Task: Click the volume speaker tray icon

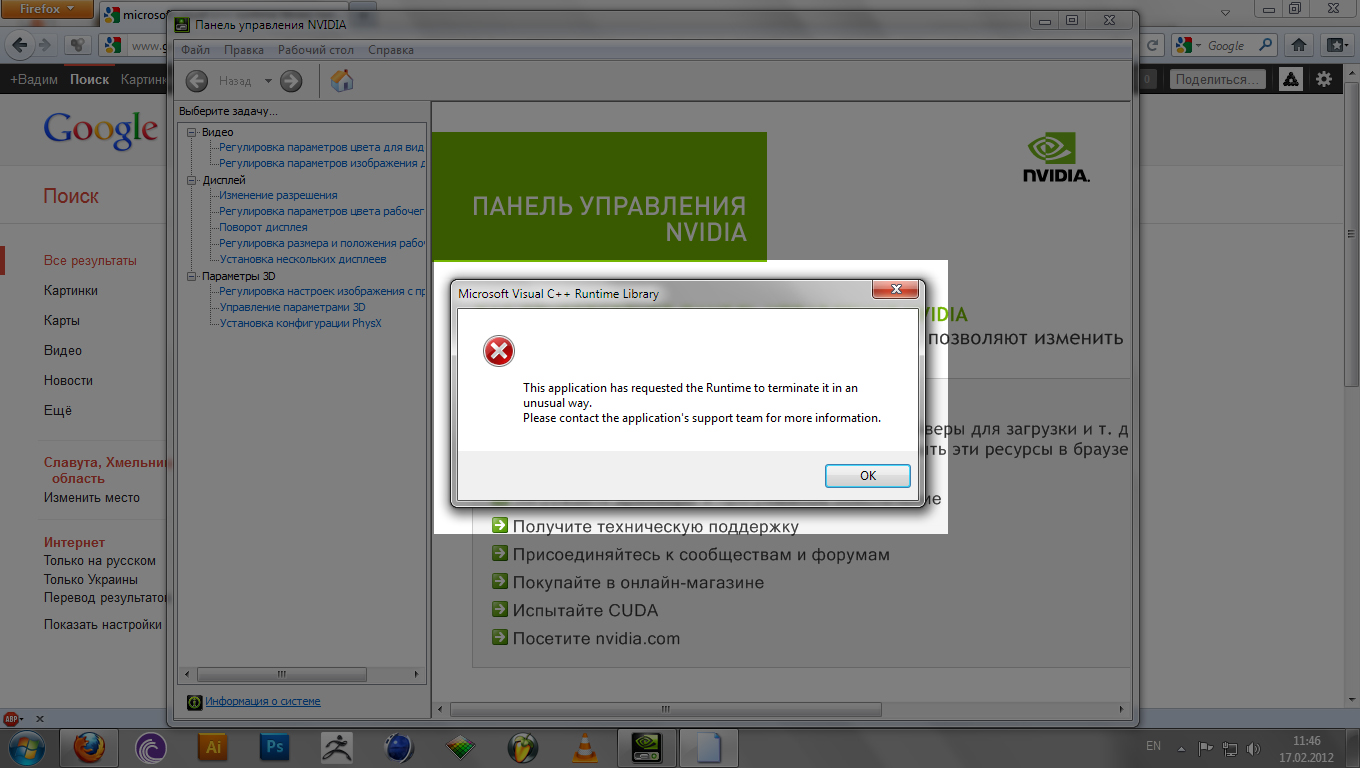Action: [x=1252, y=748]
